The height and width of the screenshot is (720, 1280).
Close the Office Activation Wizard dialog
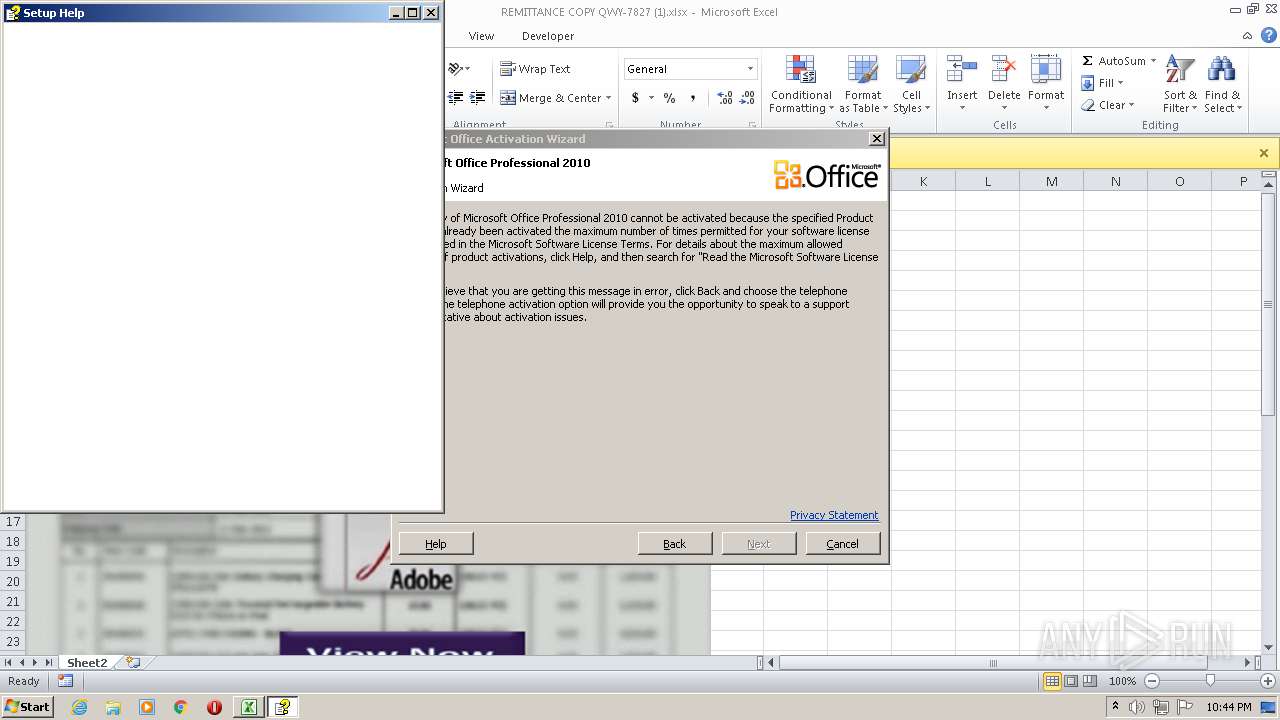pyautogui.click(x=877, y=139)
